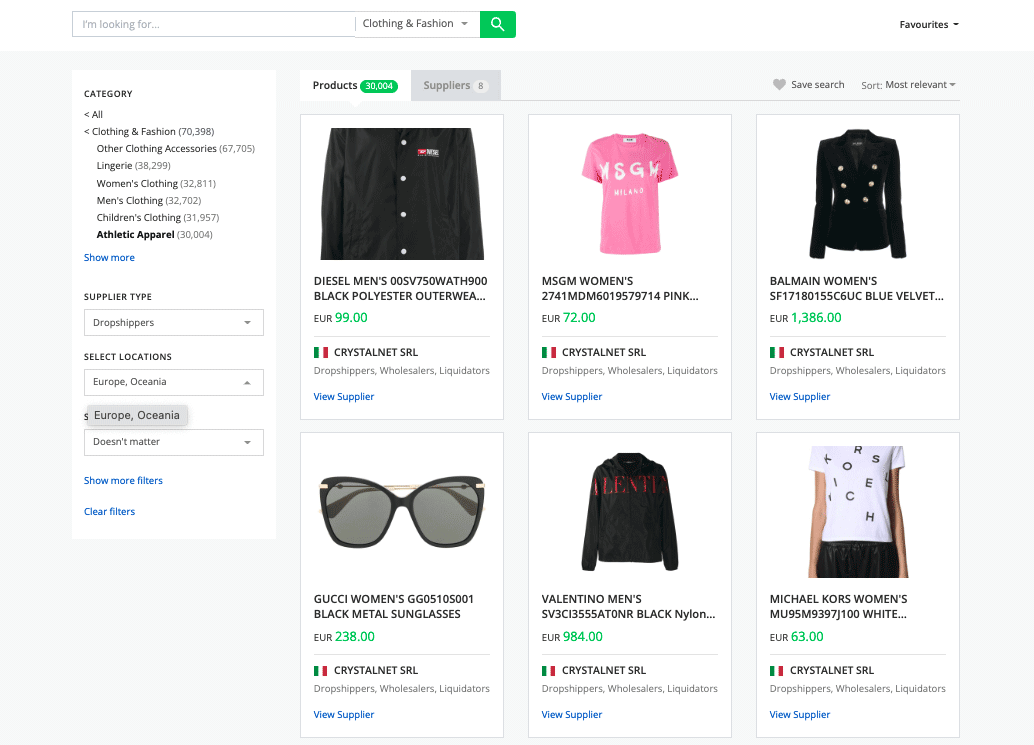Click Italian flag on Diesel product card

[321, 353]
